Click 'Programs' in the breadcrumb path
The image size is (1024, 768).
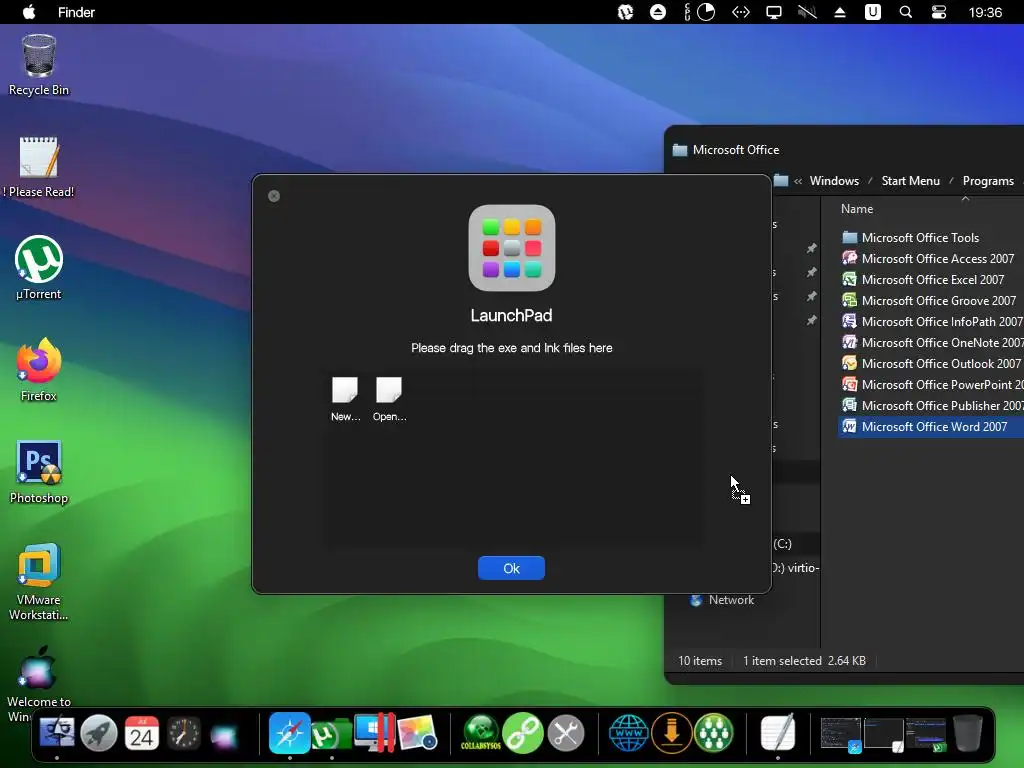(988, 181)
